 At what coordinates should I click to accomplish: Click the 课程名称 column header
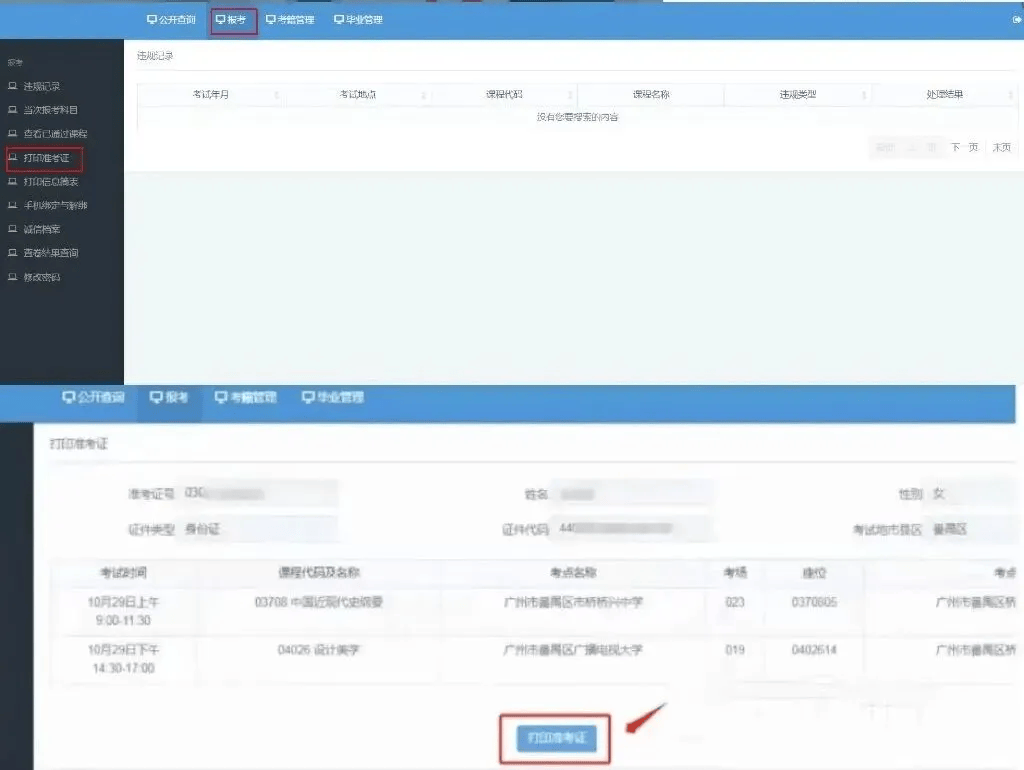coord(651,95)
